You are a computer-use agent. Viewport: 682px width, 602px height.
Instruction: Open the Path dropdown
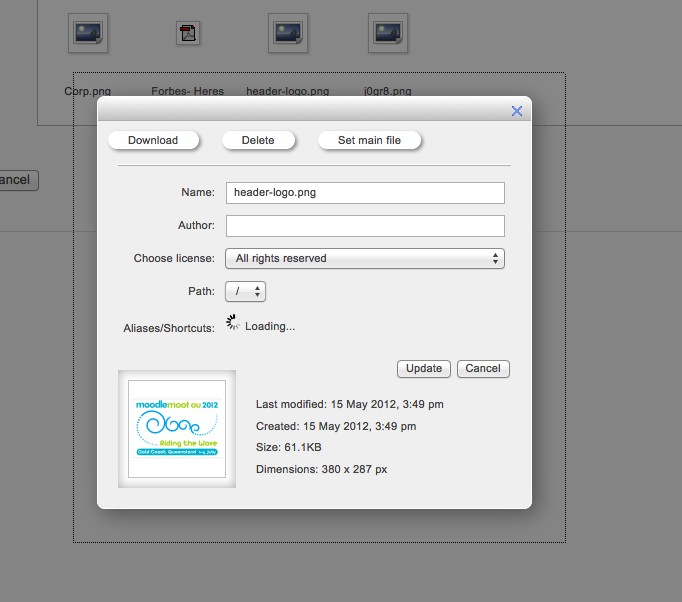(245, 291)
